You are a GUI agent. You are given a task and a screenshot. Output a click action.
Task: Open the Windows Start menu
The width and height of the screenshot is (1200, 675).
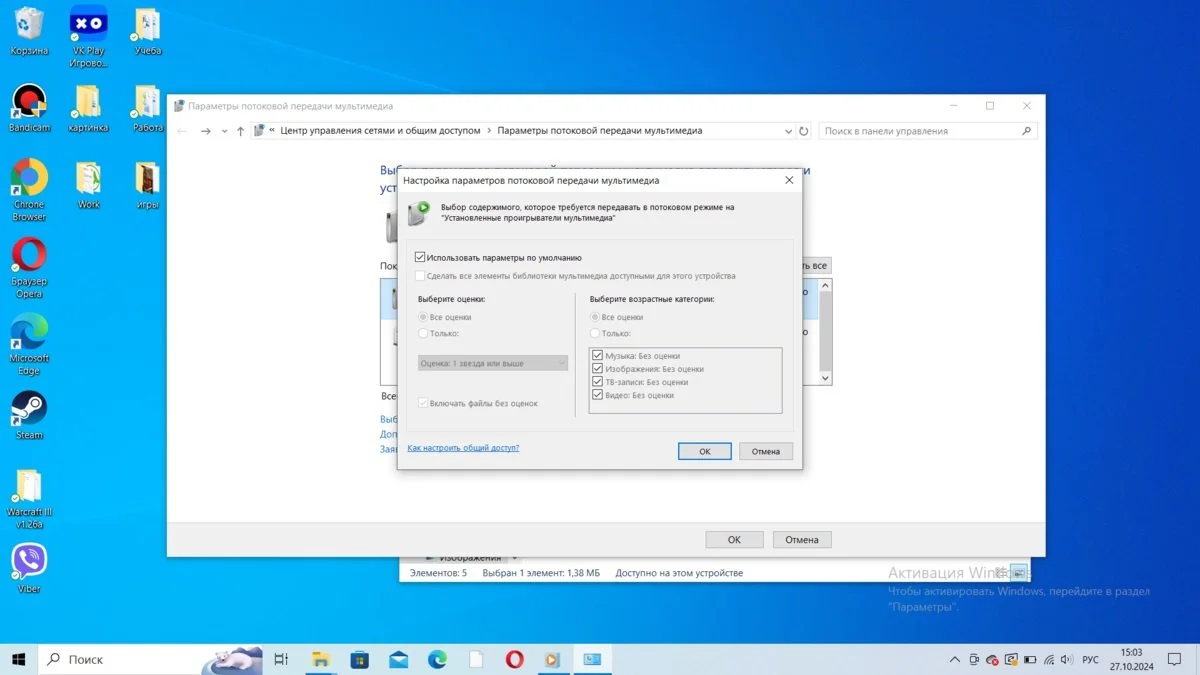pyautogui.click(x=19, y=659)
